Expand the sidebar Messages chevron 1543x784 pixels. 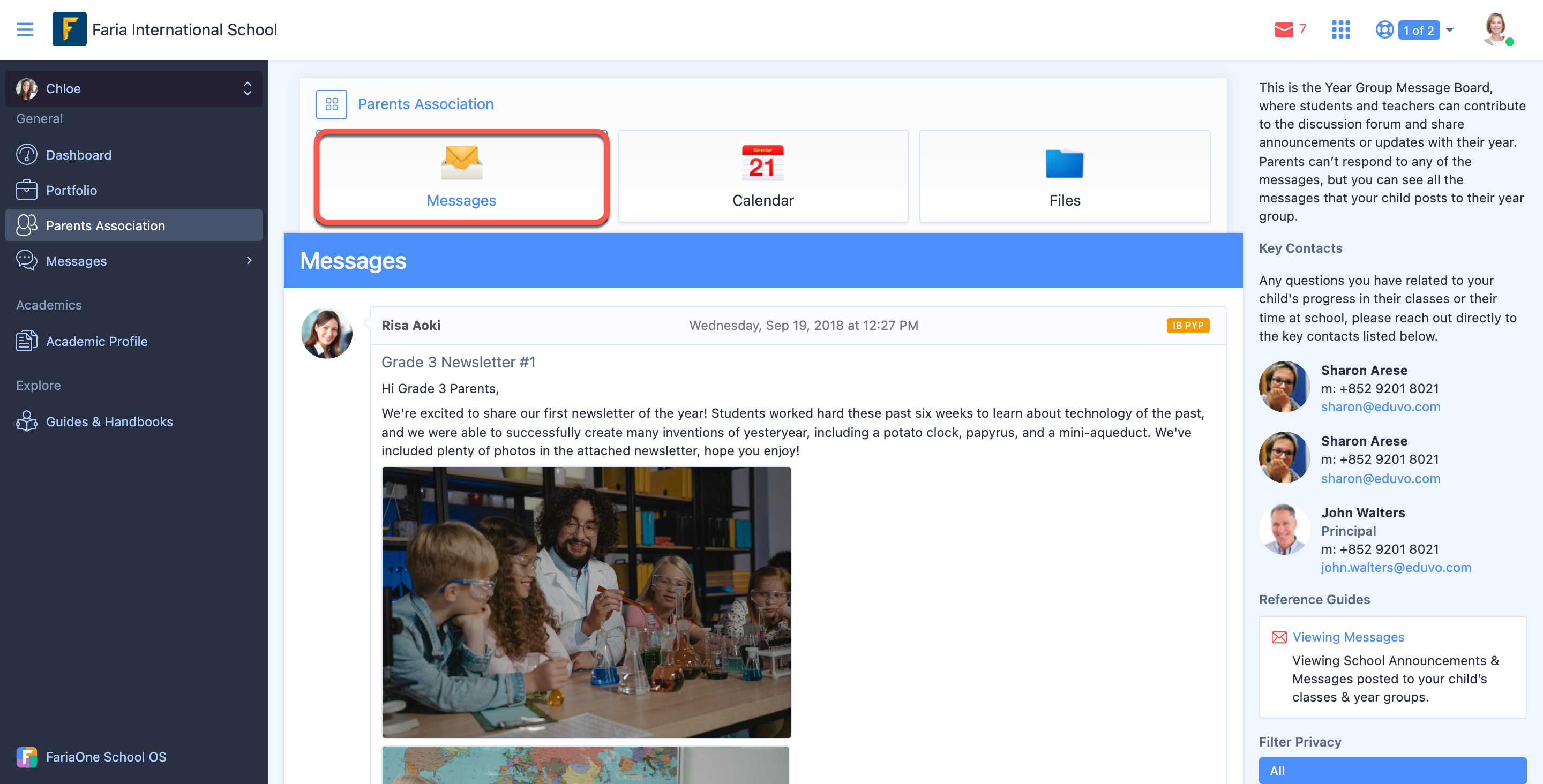coord(249,261)
